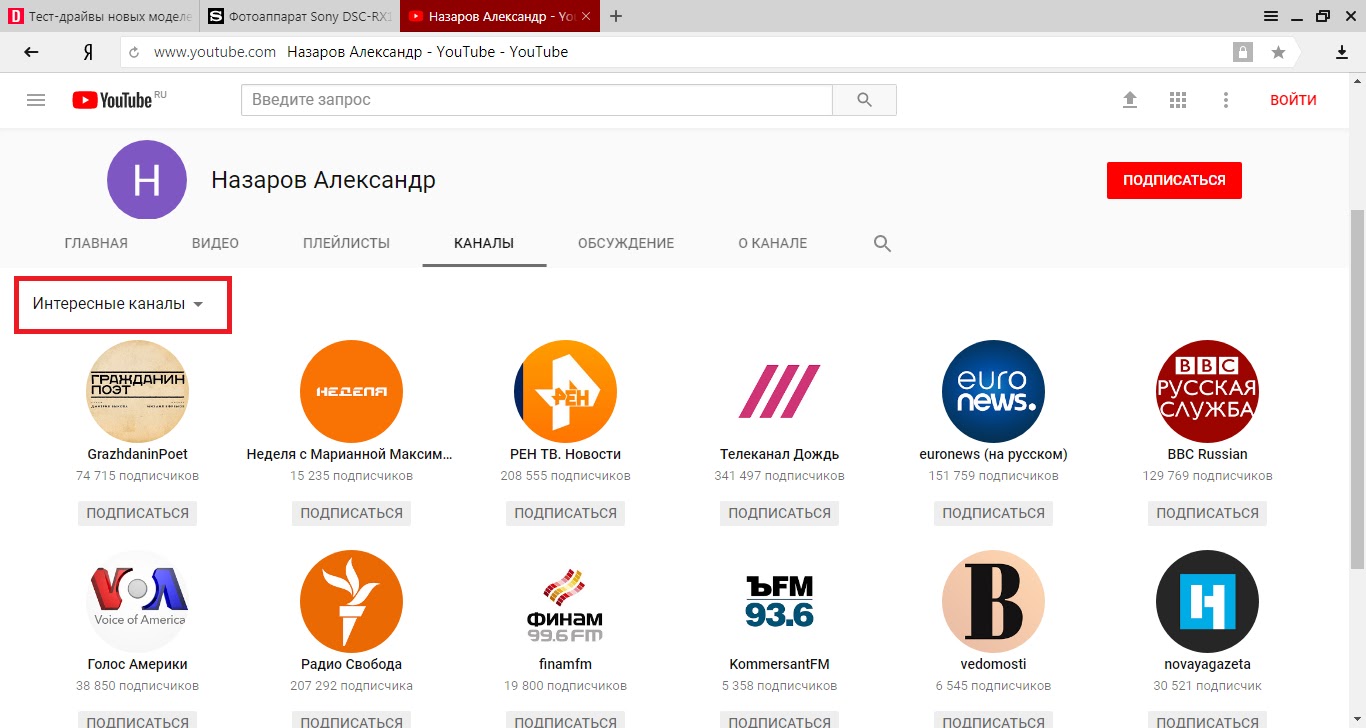This screenshot has height=728, width=1366.
Task: Open the GrazhdaninPoet channel logo
Action: pos(138,391)
